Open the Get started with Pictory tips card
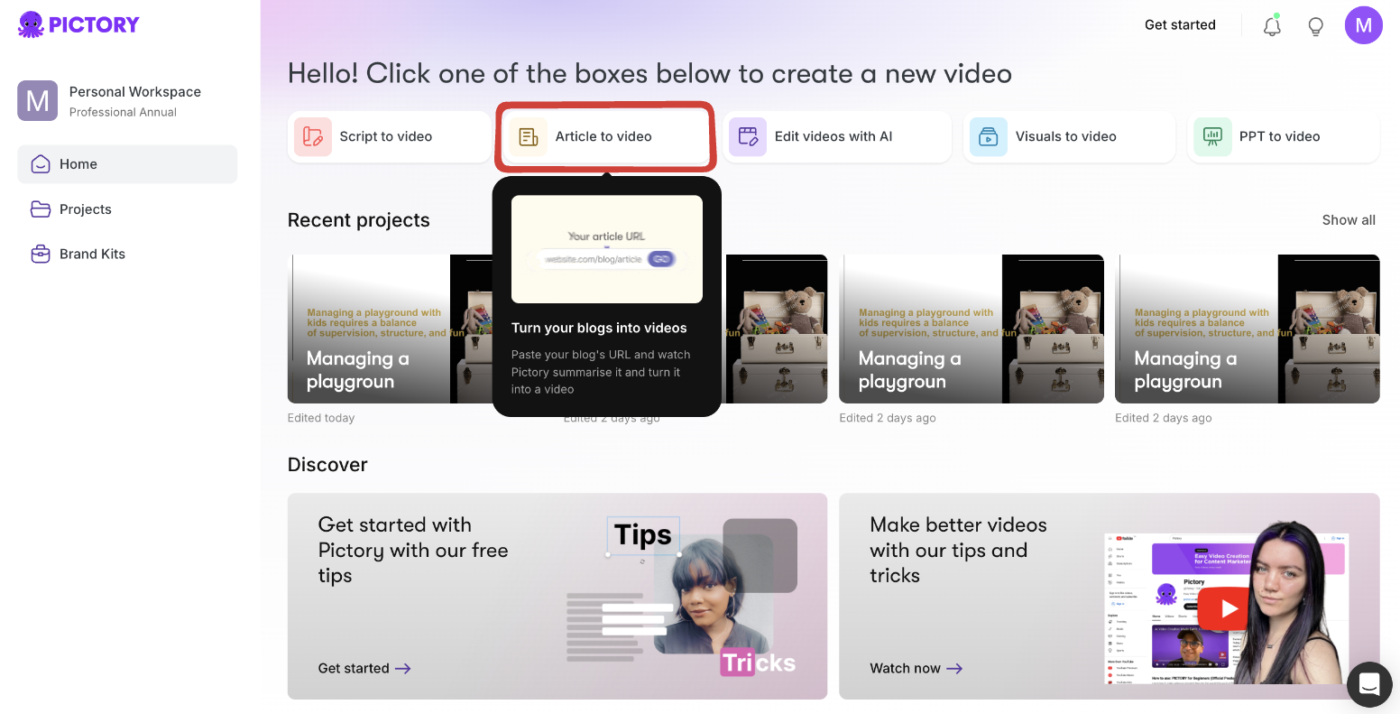Image resolution: width=1400 pixels, height=714 pixels. (x=557, y=596)
